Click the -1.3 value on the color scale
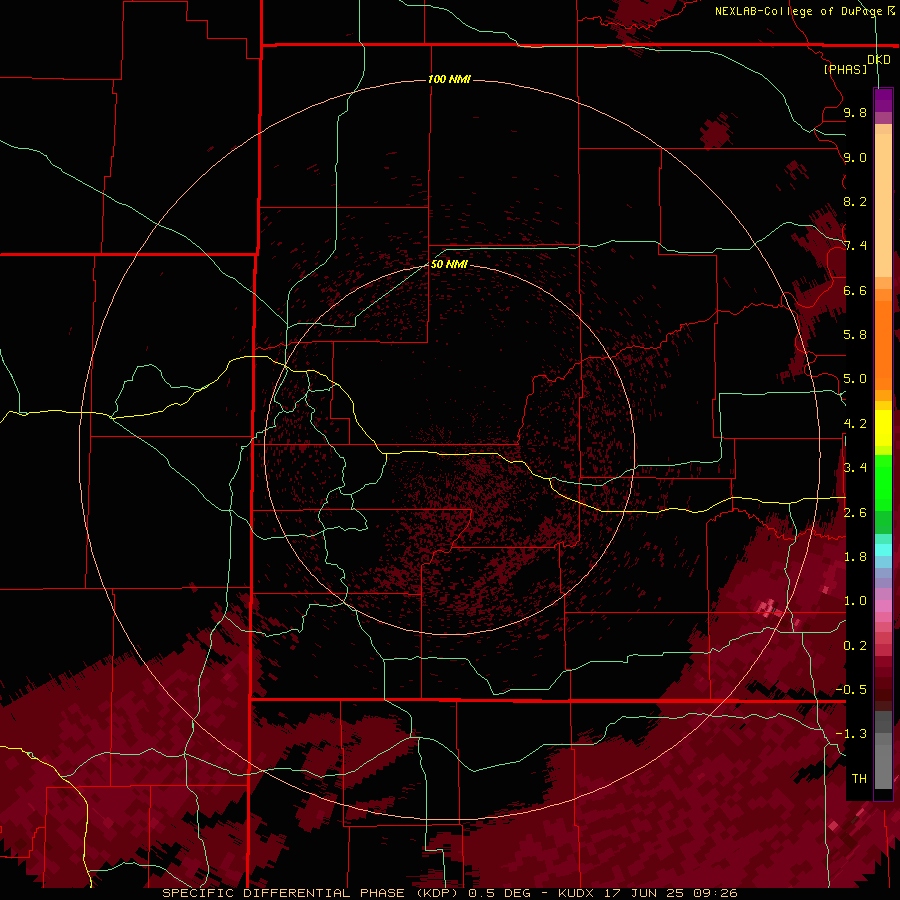 pos(851,734)
